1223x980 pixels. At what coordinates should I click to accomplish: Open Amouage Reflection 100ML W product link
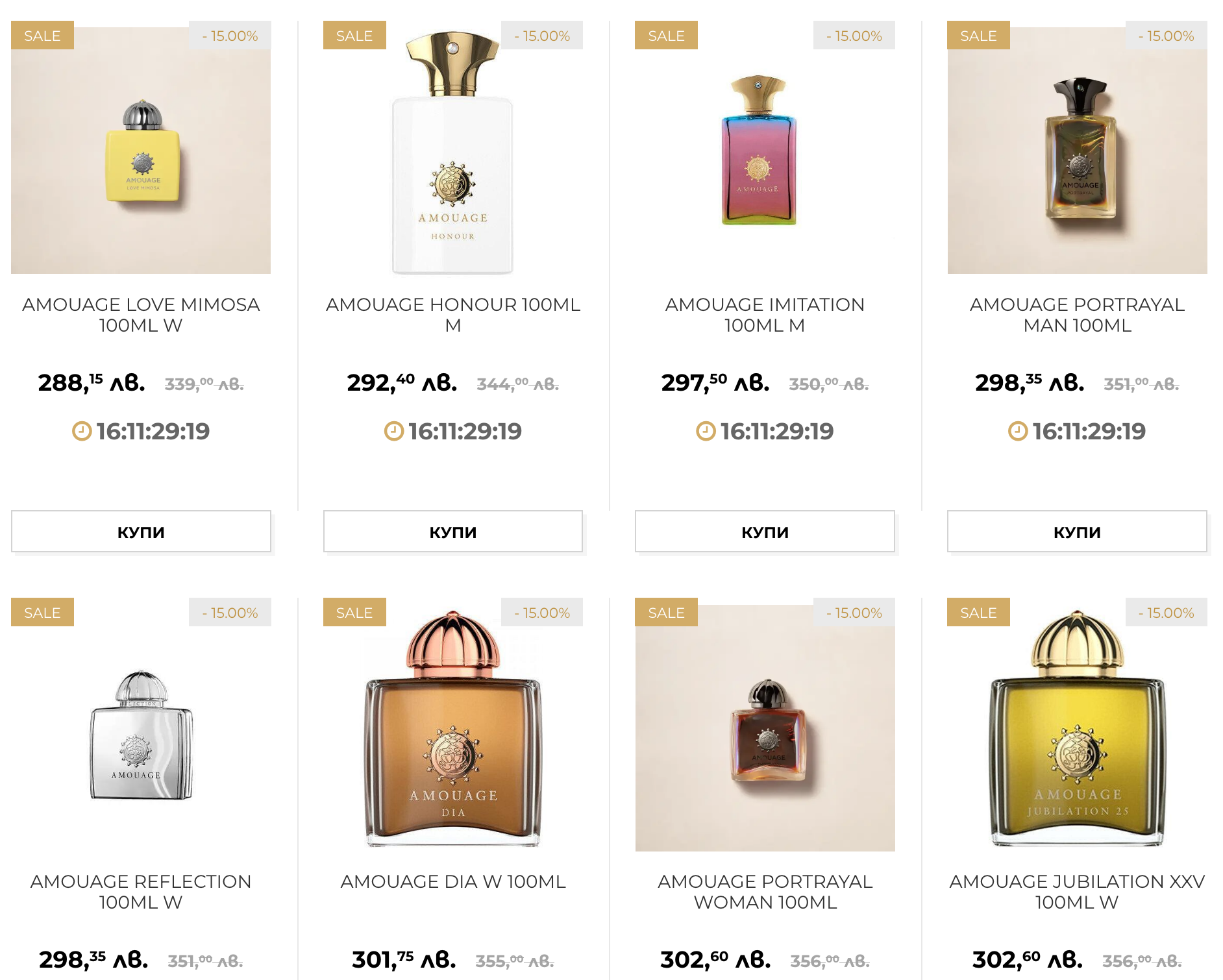click(141, 892)
